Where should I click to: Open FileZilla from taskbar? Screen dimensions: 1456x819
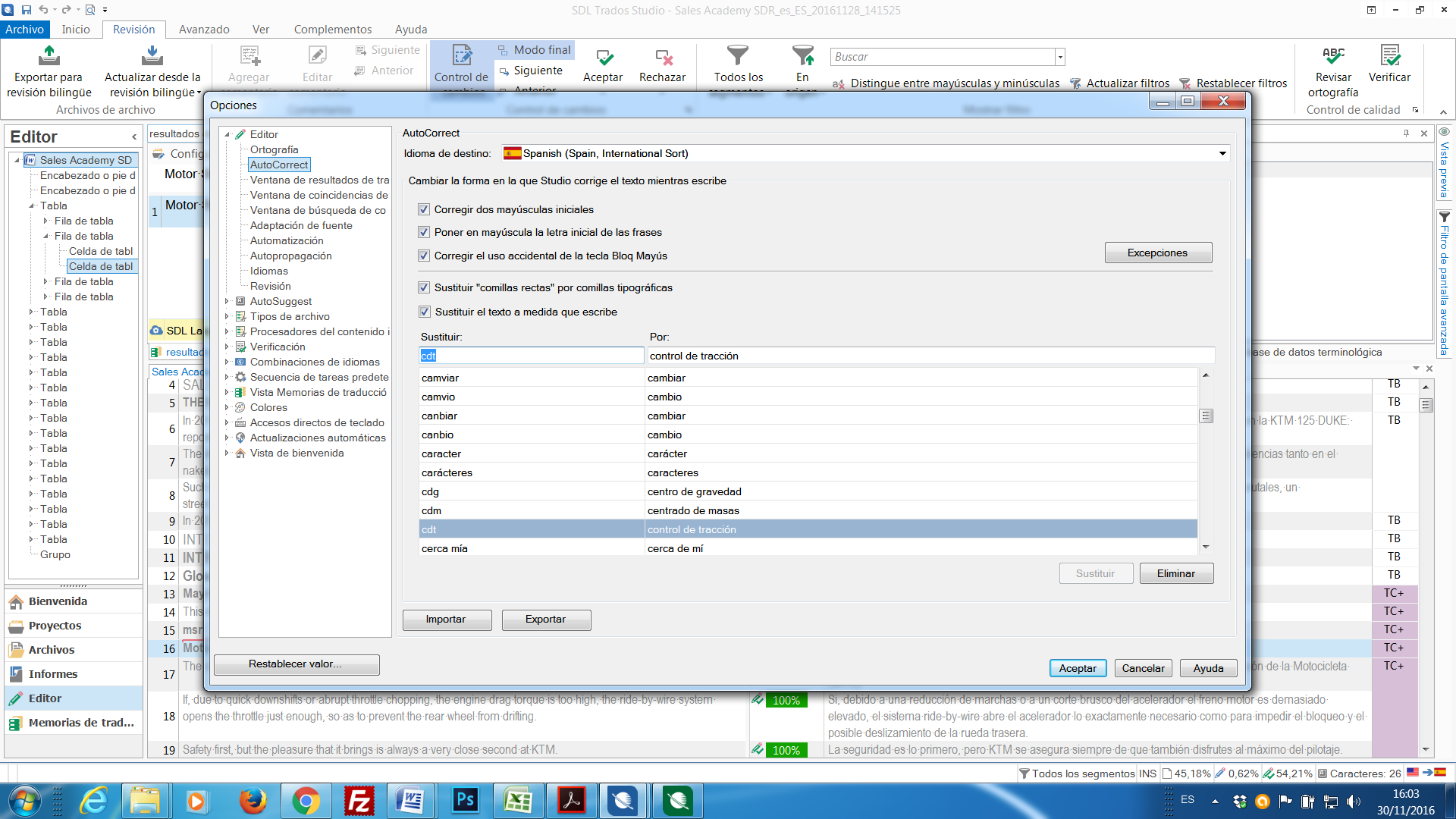pos(358,801)
